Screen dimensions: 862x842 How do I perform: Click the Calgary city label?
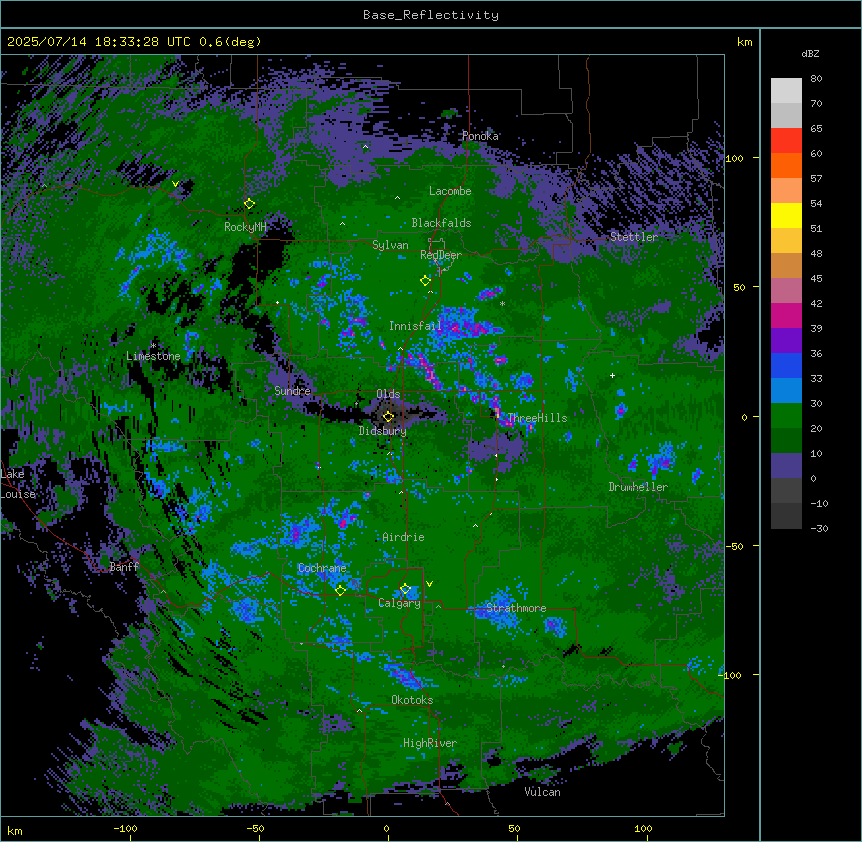click(400, 603)
